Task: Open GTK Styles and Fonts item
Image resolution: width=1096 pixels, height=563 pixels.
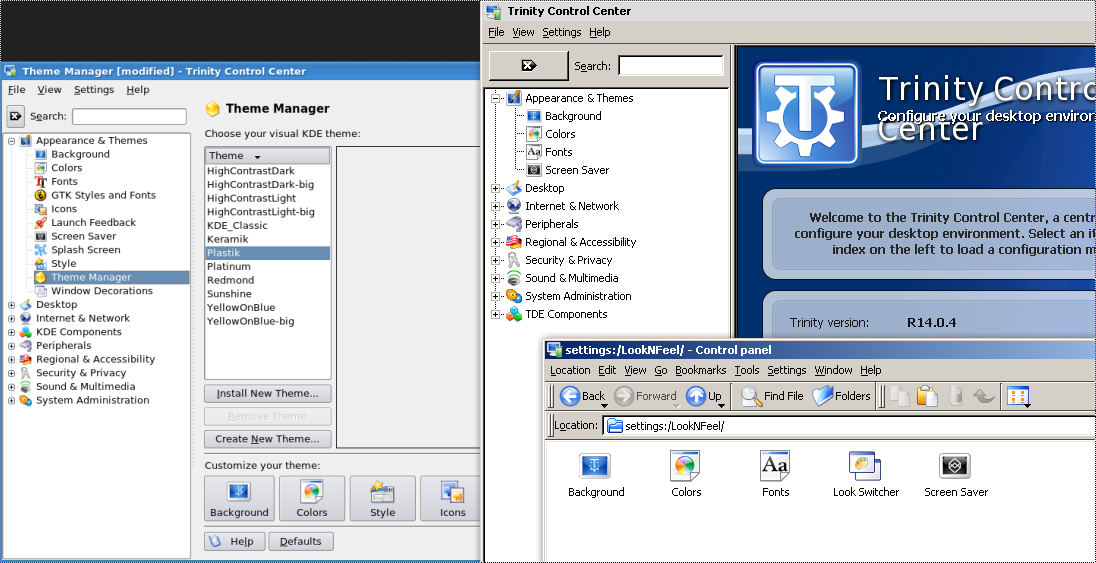Action: 103,195
